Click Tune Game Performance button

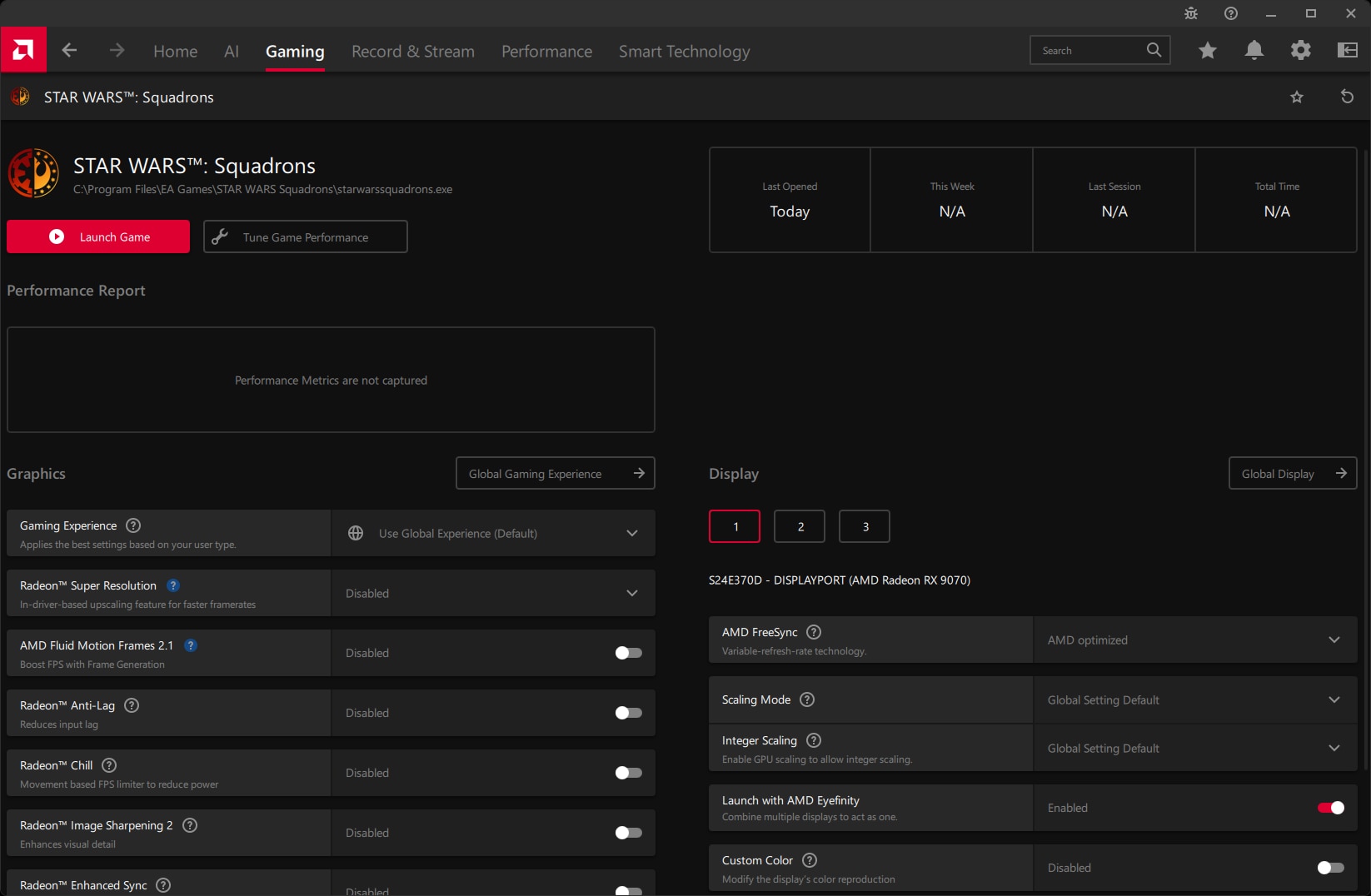tap(305, 236)
